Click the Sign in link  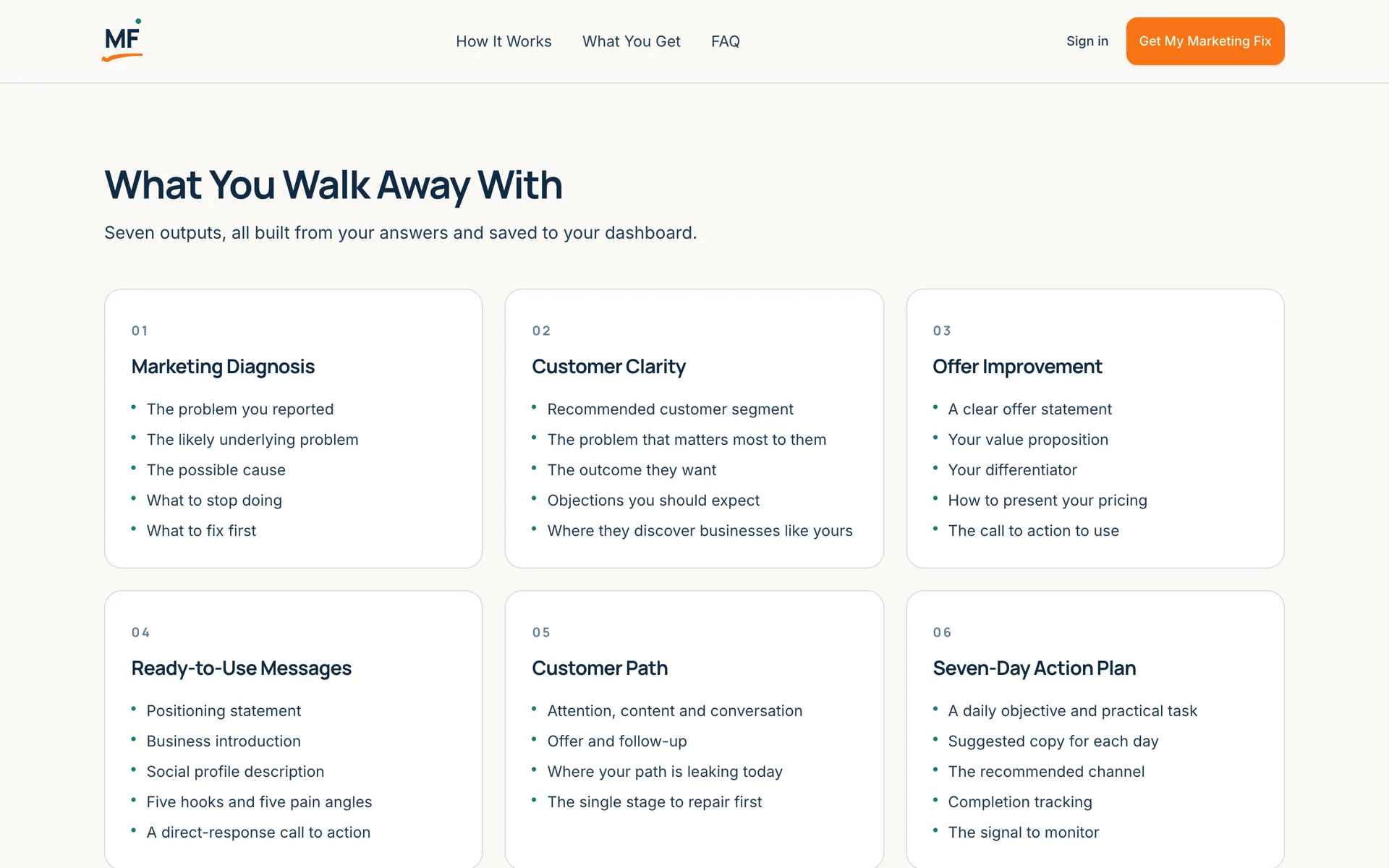1087,41
